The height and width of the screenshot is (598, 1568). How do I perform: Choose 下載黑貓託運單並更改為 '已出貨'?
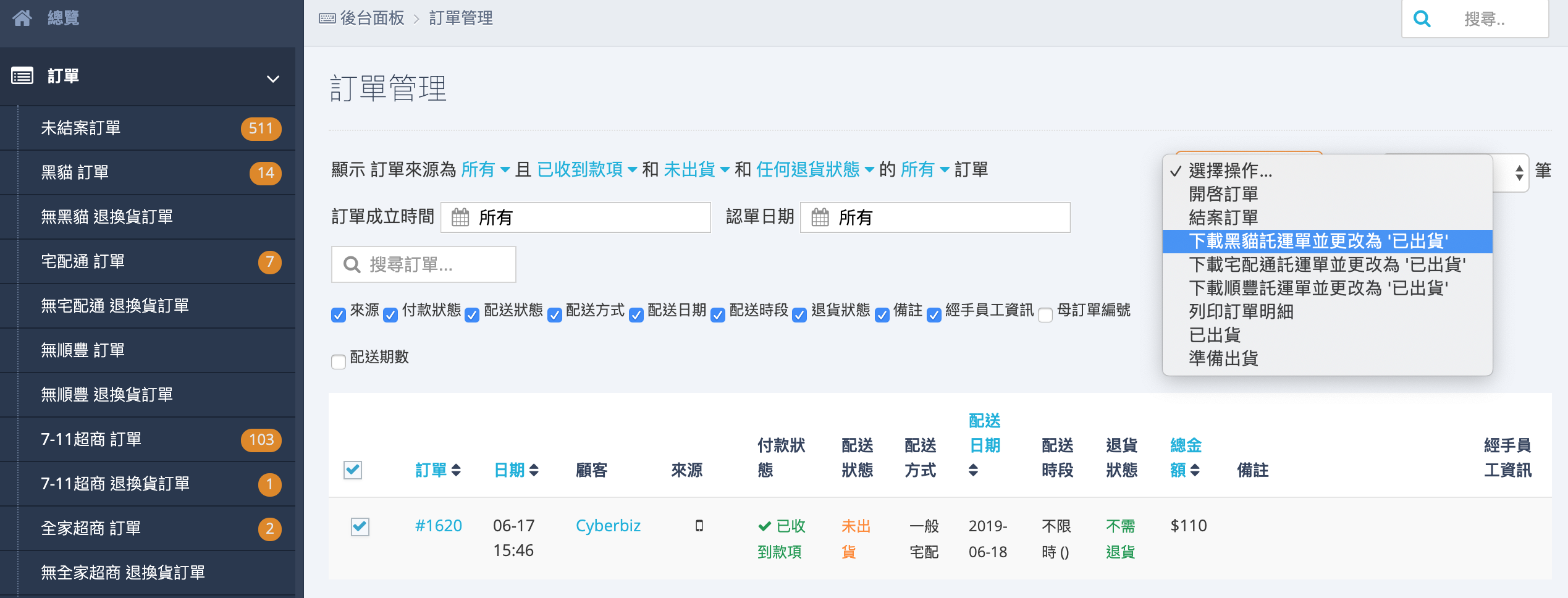[1327, 241]
